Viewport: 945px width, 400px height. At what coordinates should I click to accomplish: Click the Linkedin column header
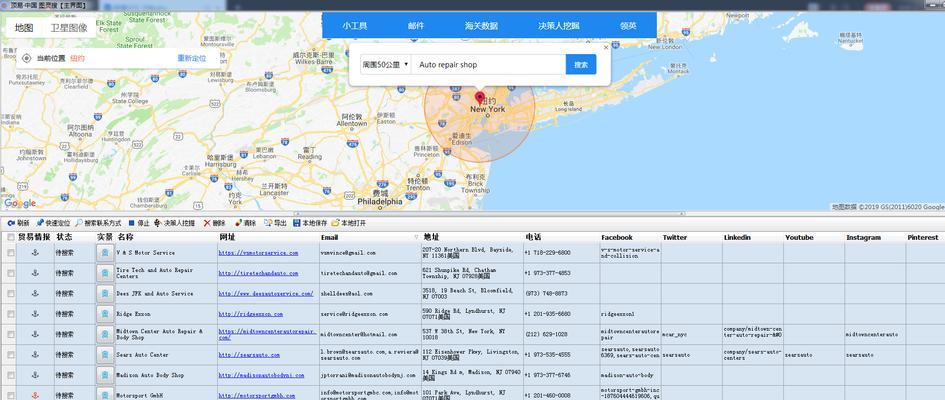coord(738,237)
